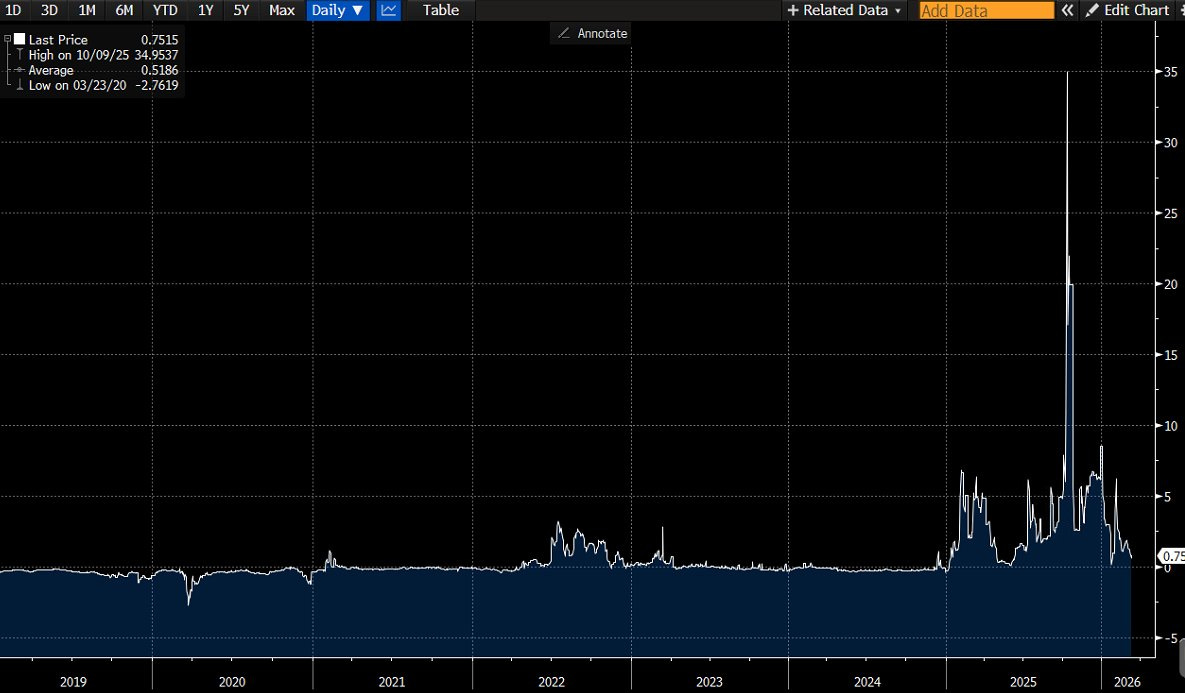The image size is (1185, 693).
Task: Click the Annotate button
Action: coord(592,33)
